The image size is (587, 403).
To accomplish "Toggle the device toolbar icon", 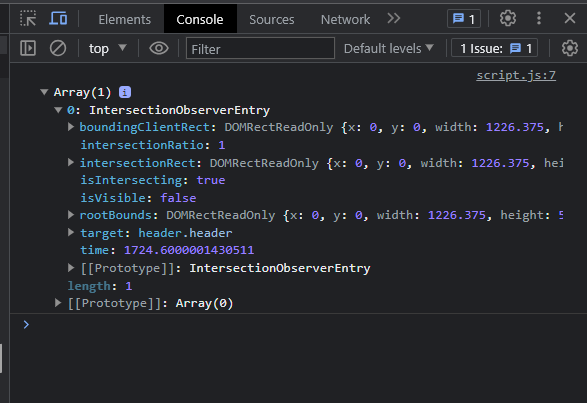I will tap(58, 18).
